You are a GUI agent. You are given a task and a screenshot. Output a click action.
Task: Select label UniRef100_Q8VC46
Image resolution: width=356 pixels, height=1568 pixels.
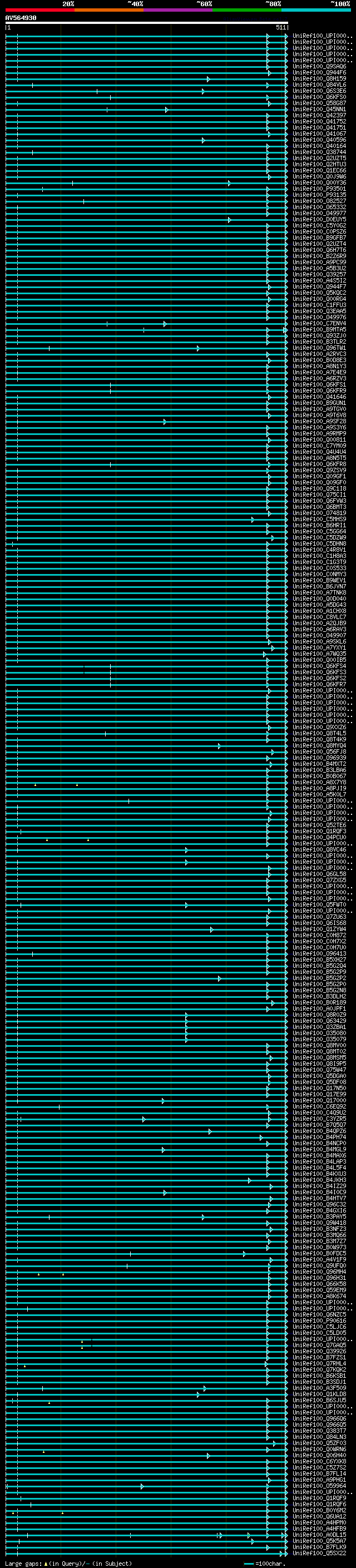pos(319,850)
